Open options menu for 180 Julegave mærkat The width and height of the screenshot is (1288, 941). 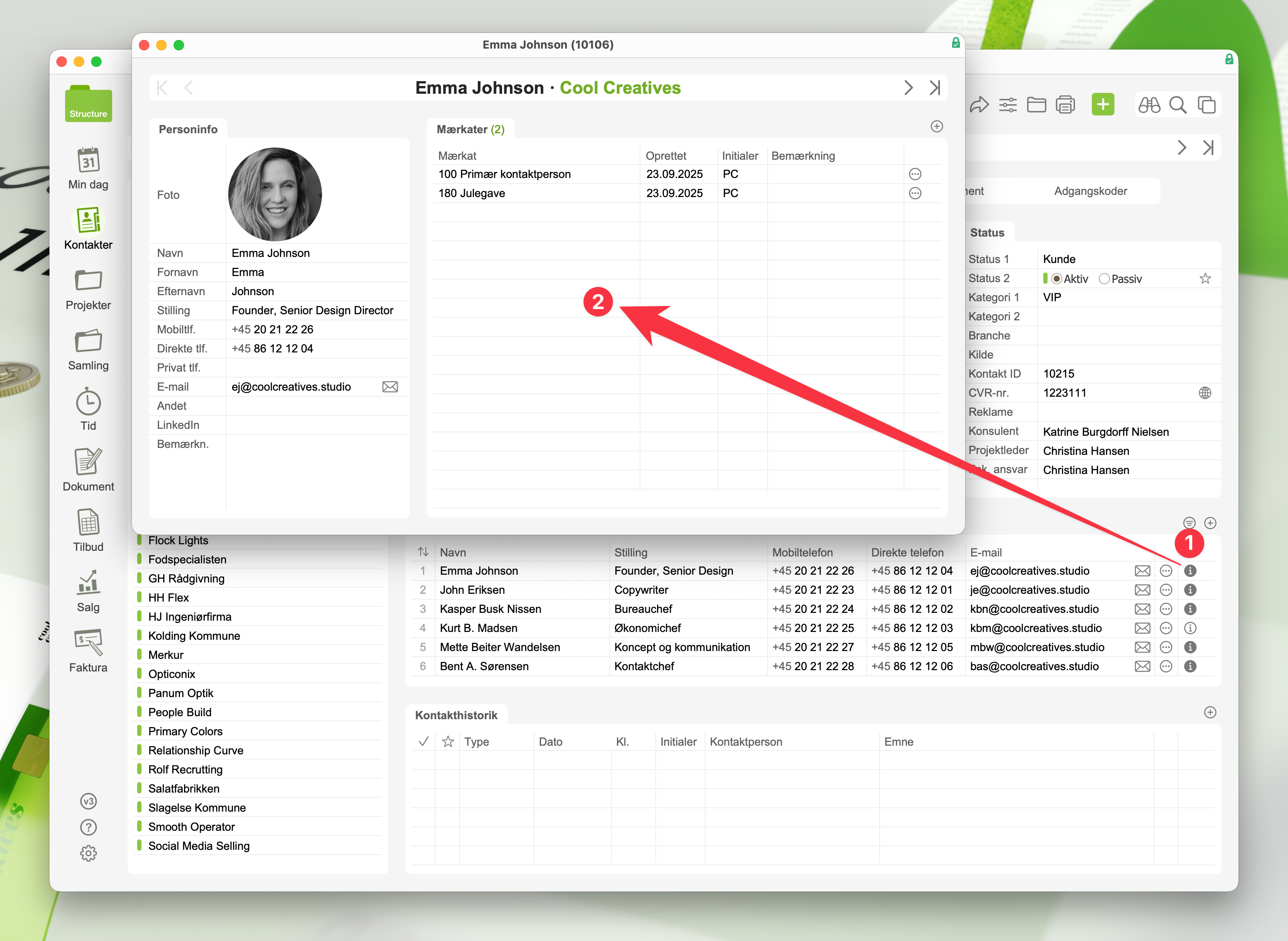point(915,194)
